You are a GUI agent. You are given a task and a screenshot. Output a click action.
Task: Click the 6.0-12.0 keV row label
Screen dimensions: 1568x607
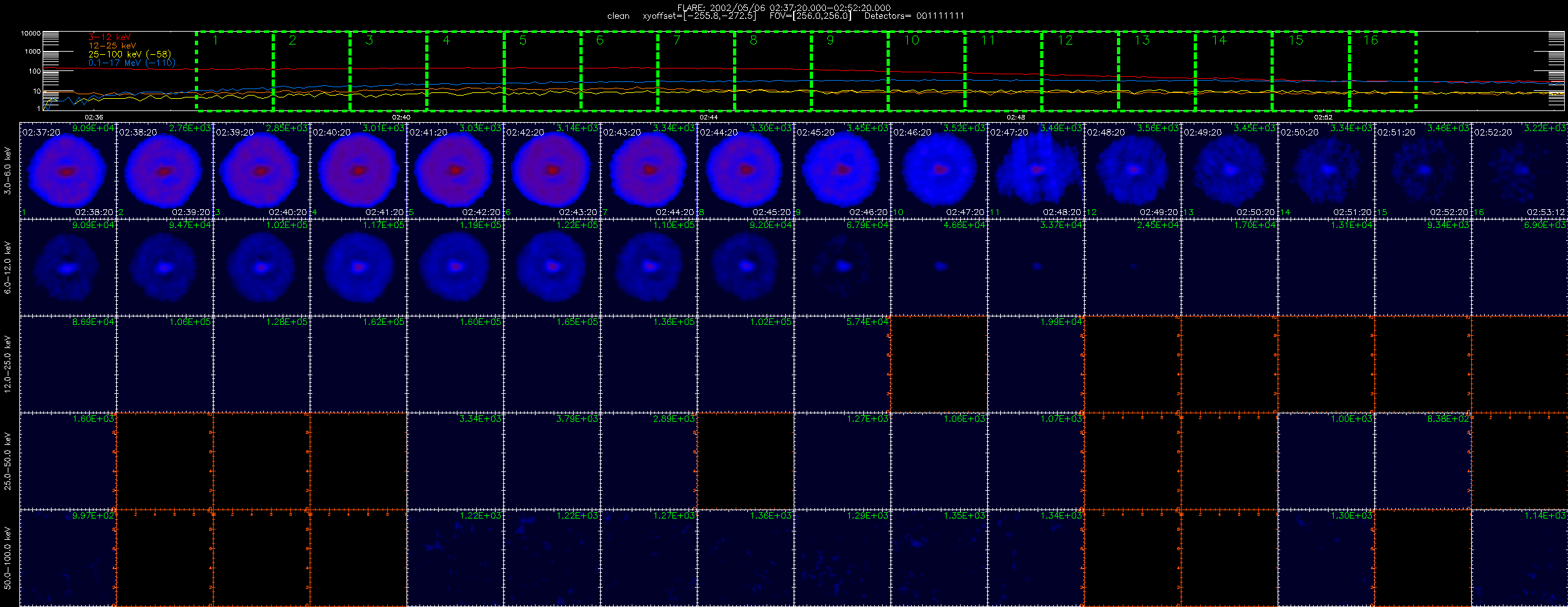click(x=8, y=267)
